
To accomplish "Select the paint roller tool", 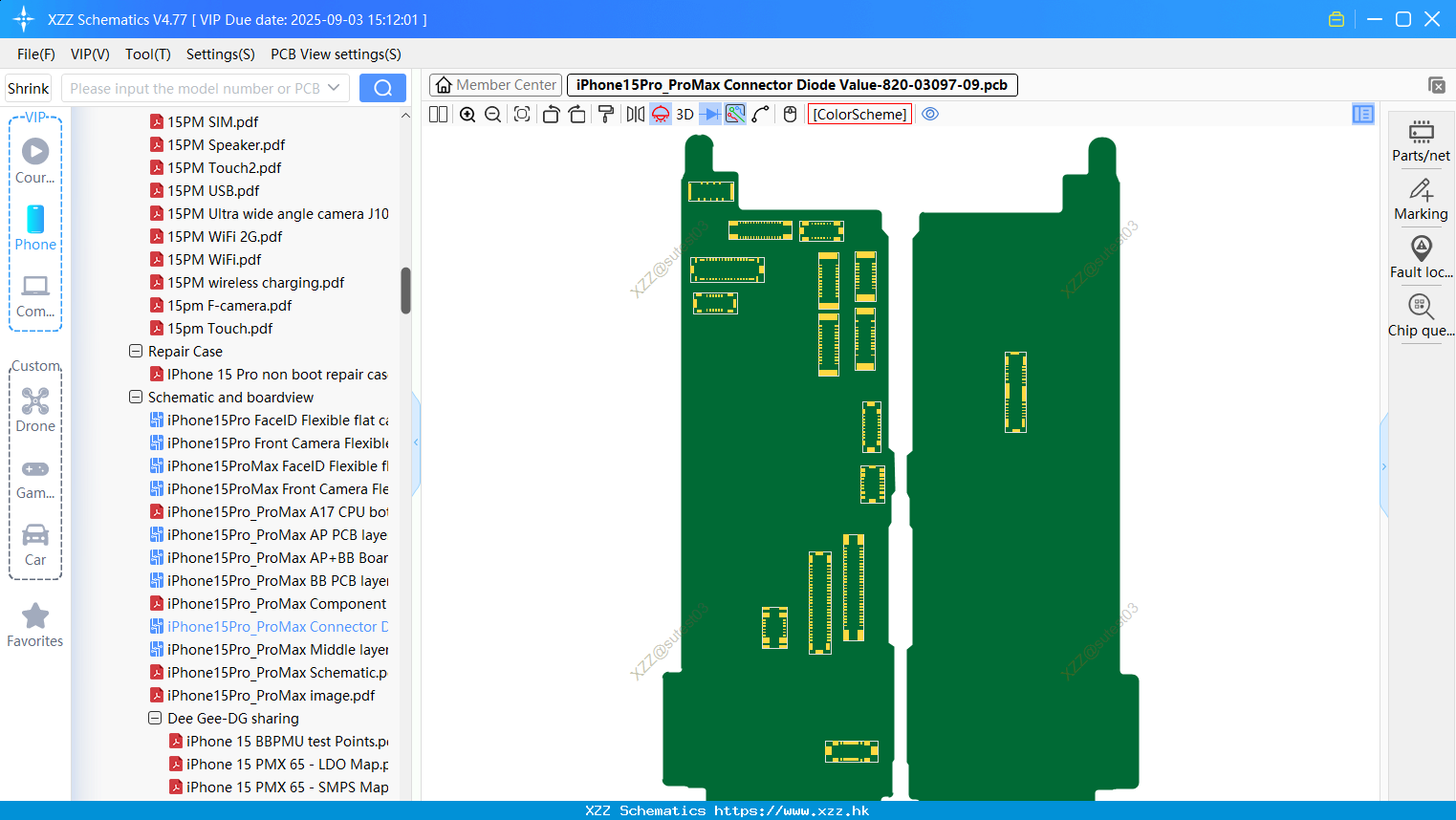I will [606, 114].
